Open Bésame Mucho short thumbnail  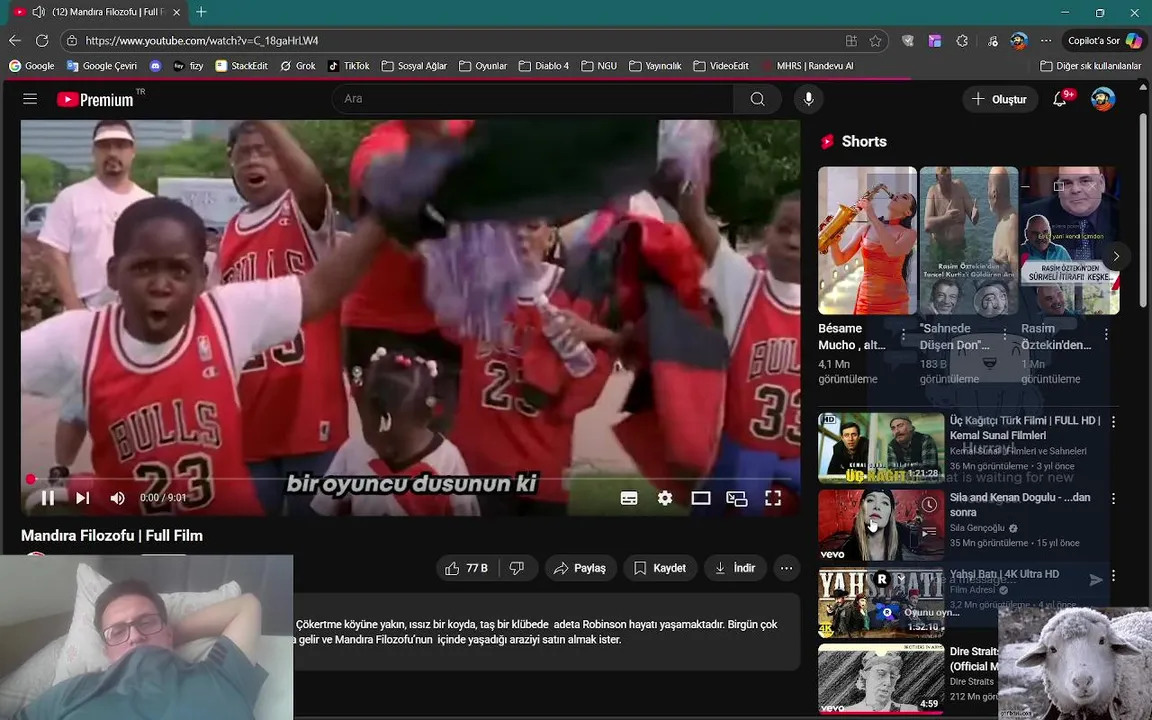pos(868,240)
